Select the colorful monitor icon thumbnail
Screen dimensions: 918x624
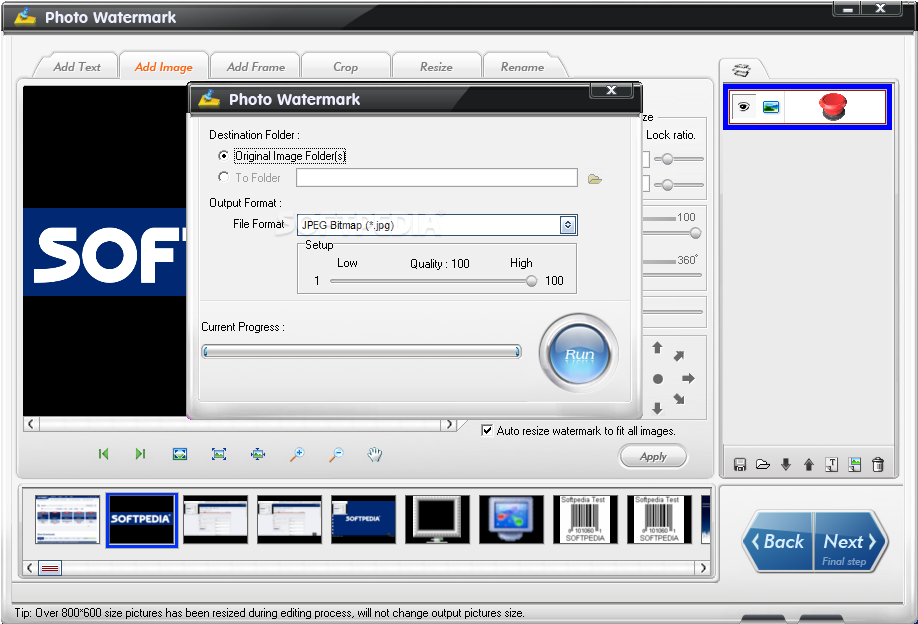click(511, 519)
